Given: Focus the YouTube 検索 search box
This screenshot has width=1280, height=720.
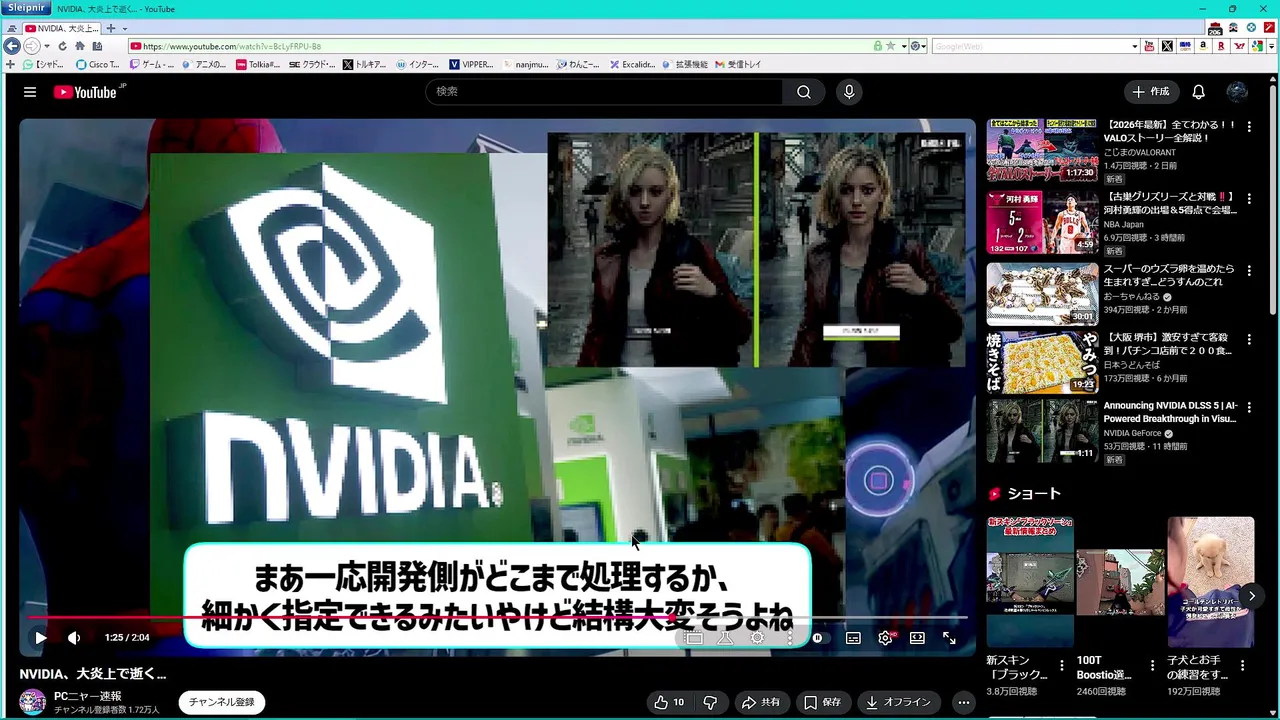Looking at the screenshot, I should click(606, 92).
